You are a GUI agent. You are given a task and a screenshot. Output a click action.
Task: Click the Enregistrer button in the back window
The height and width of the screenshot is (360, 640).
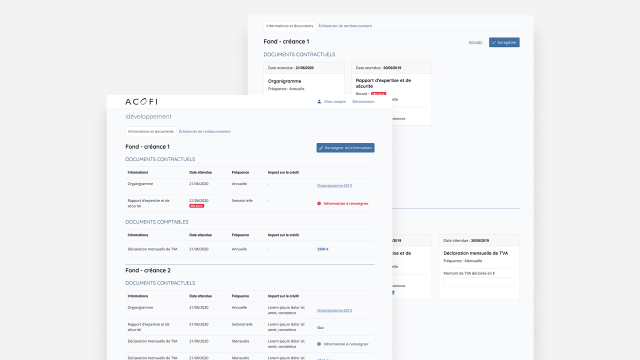pyautogui.click(x=504, y=42)
